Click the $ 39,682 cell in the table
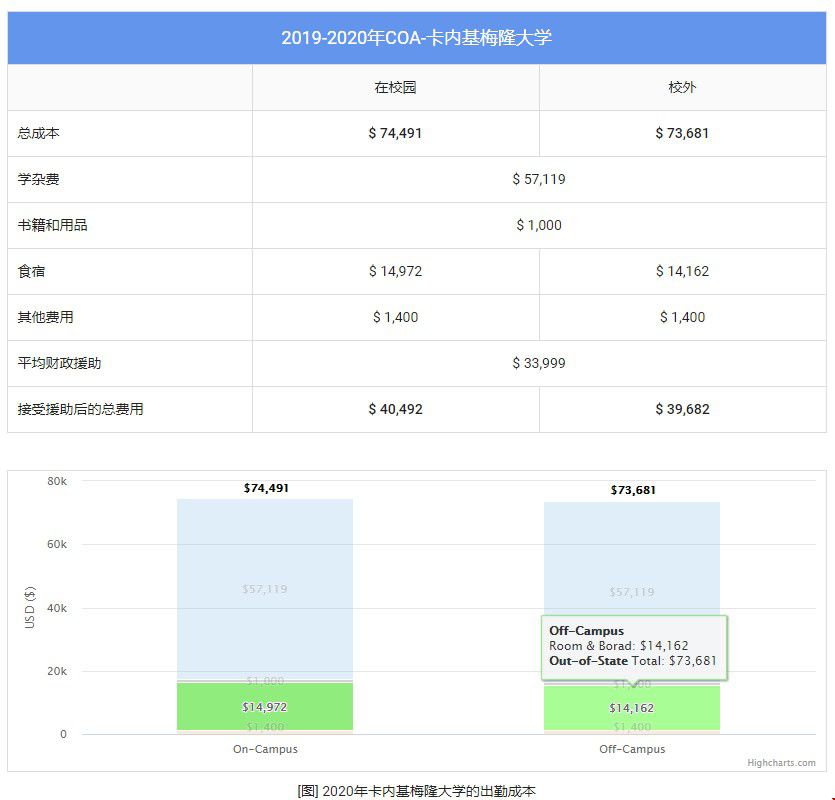 (682, 409)
